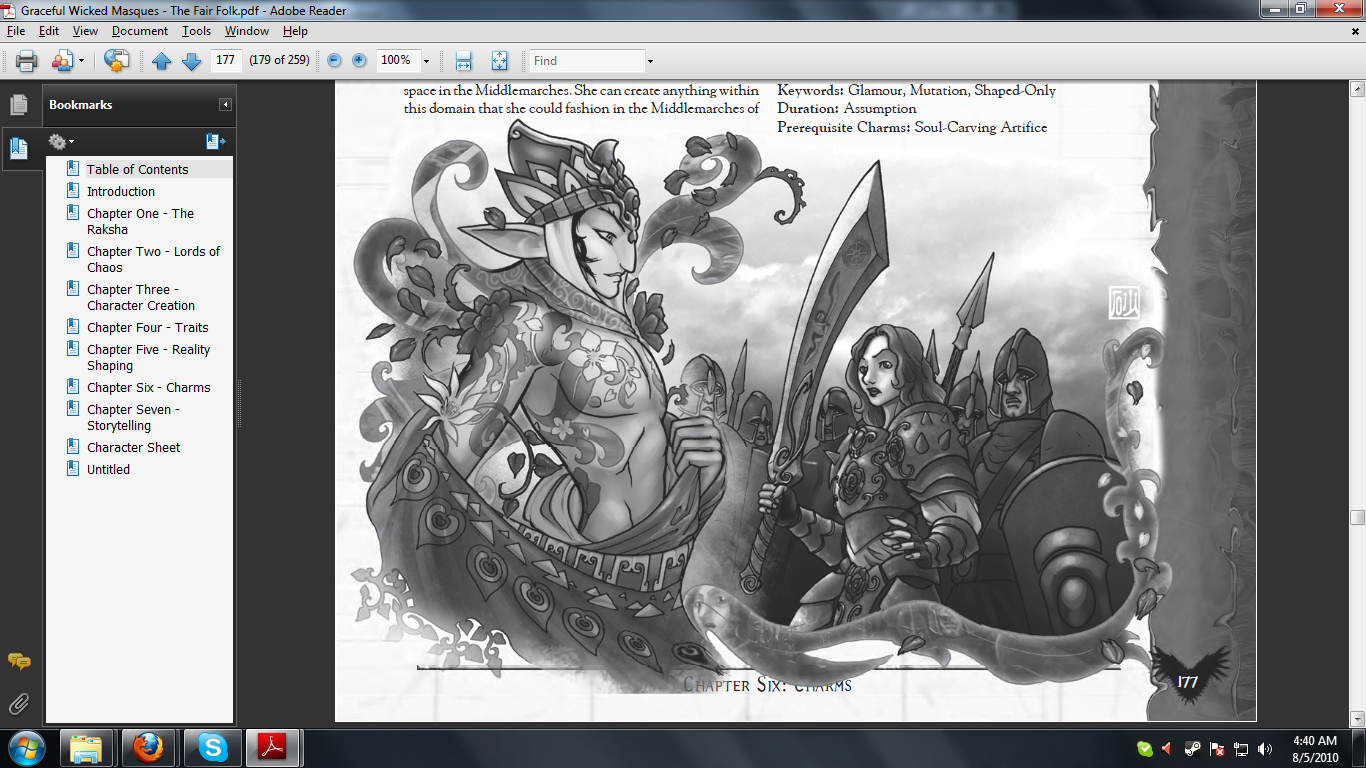This screenshot has height=768, width=1366.
Task: Open bookmark Chapter One - The Raksha
Action: click(x=140, y=221)
